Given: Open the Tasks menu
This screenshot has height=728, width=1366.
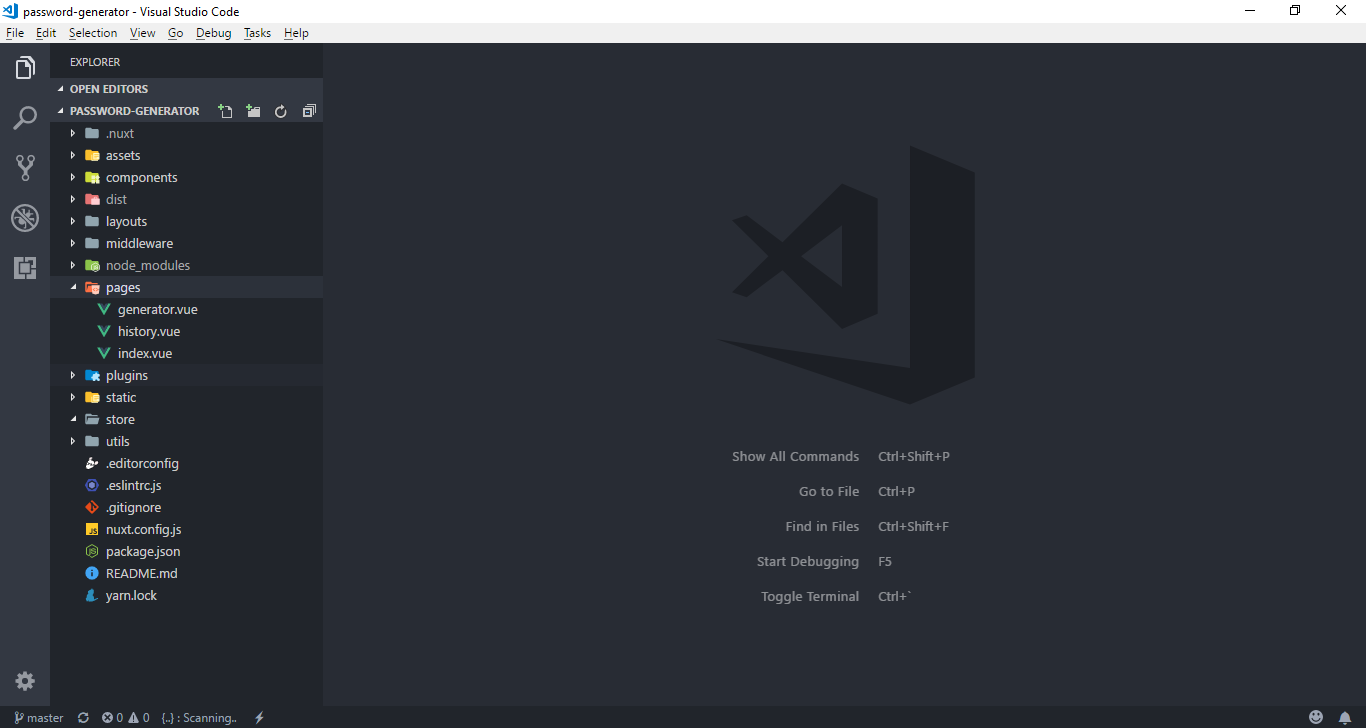Looking at the screenshot, I should (258, 33).
